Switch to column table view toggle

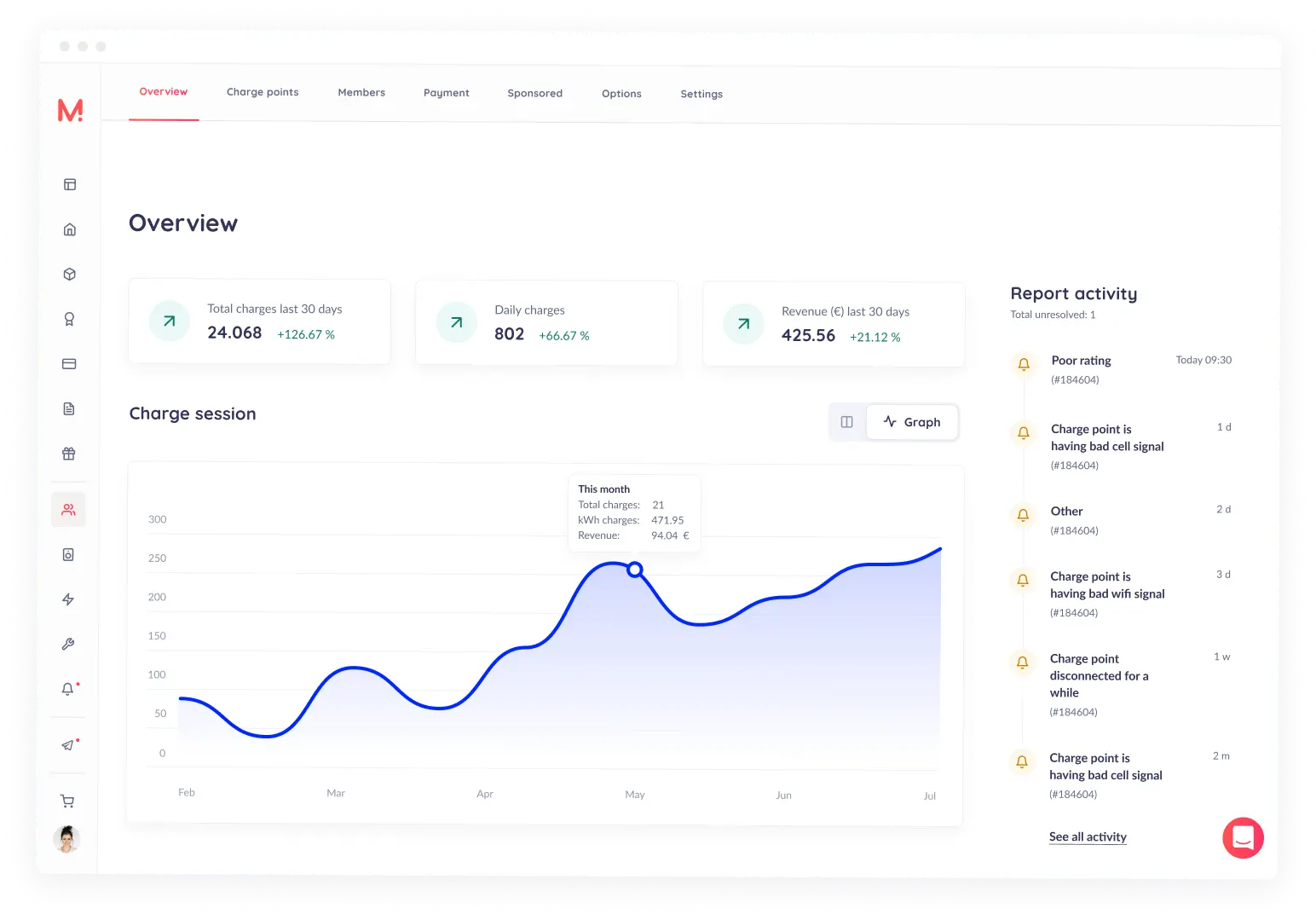click(x=847, y=422)
